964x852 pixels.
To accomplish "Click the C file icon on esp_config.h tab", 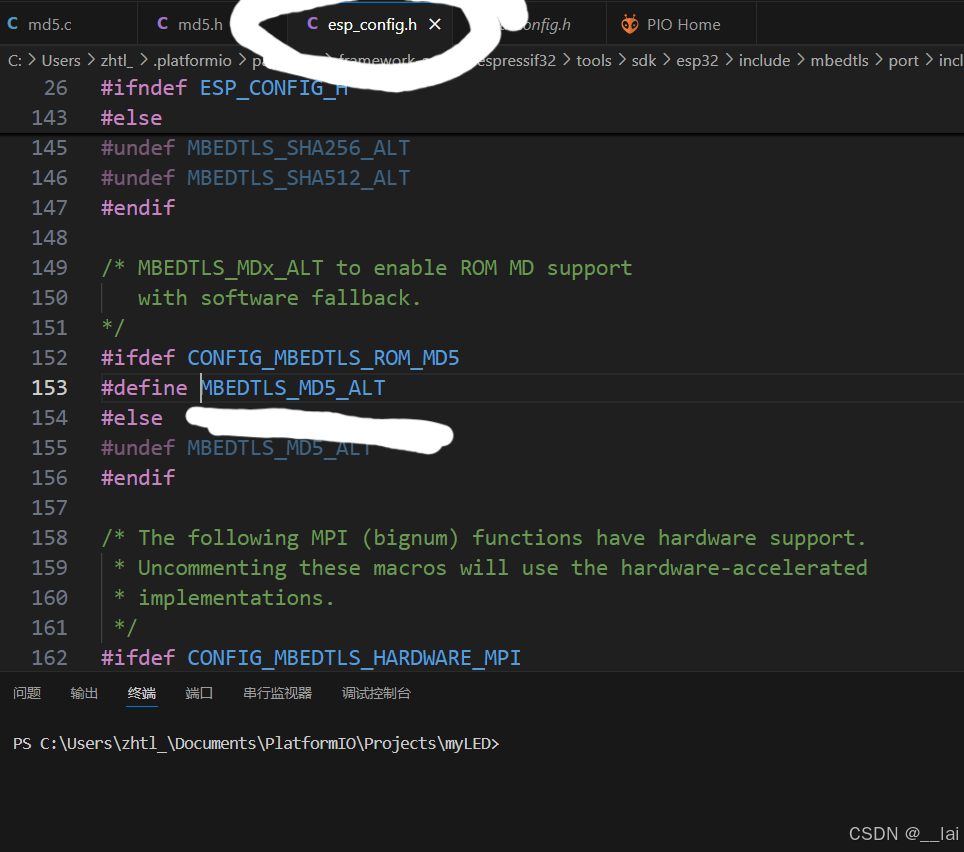I will tap(311, 23).
